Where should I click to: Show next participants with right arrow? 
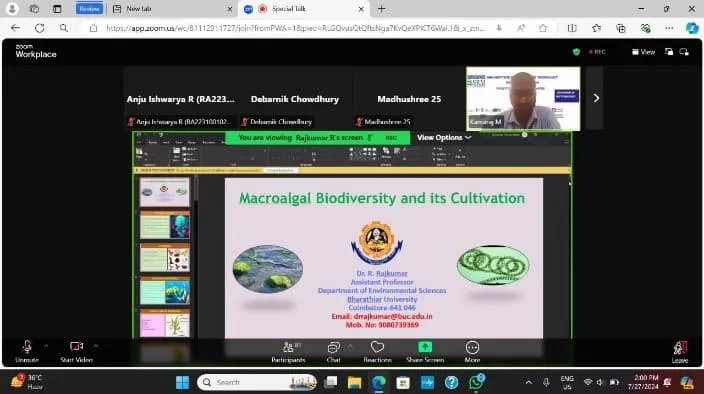pos(596,98)
